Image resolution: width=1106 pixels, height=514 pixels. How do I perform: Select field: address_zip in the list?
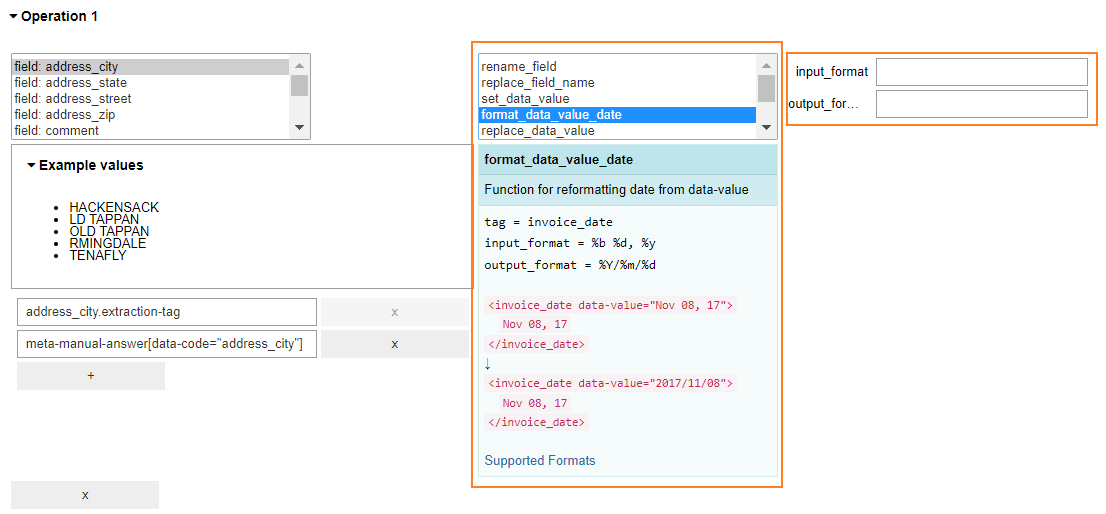point(151,114)
